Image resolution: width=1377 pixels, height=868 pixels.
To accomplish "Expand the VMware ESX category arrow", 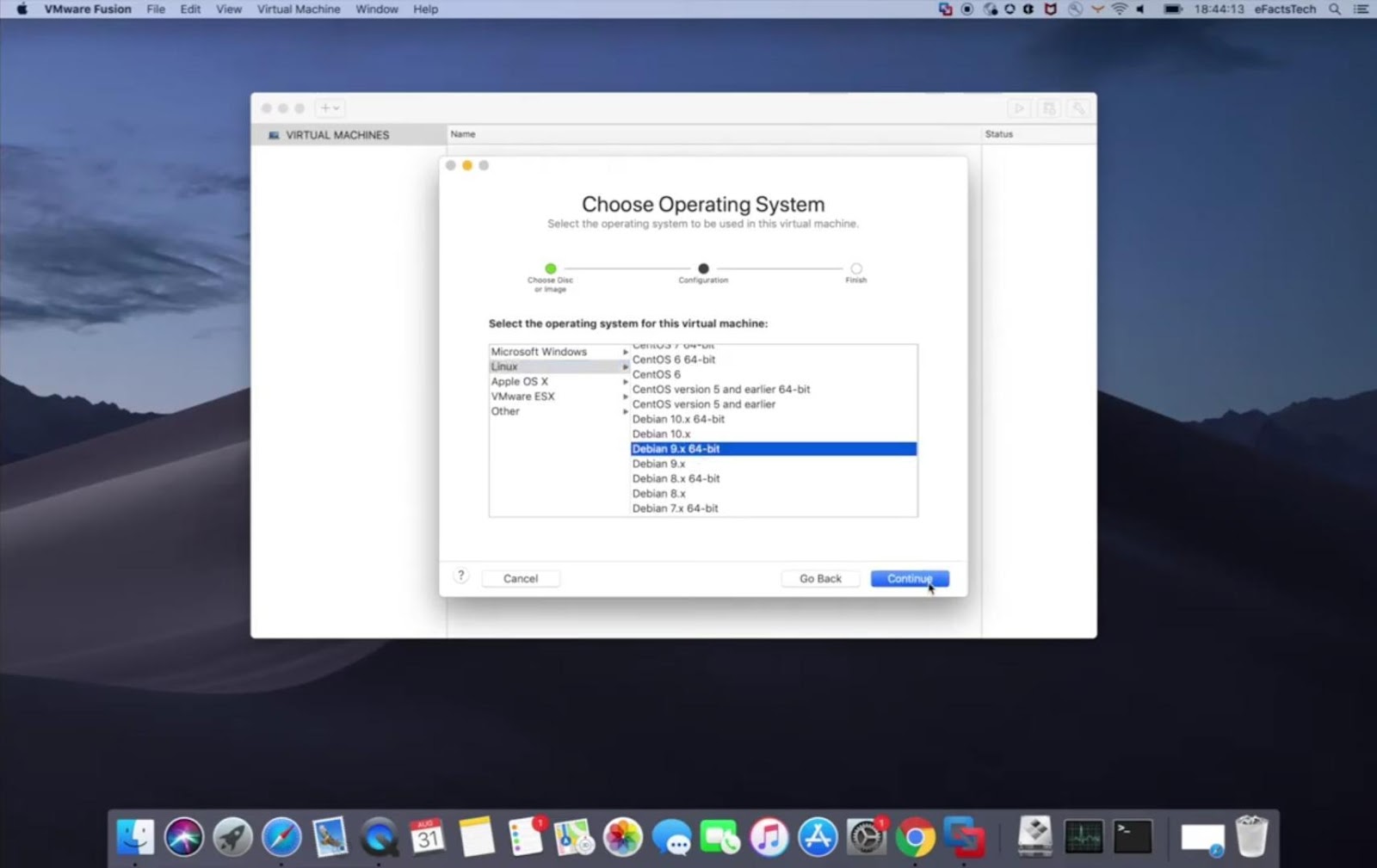I will 625,397.
